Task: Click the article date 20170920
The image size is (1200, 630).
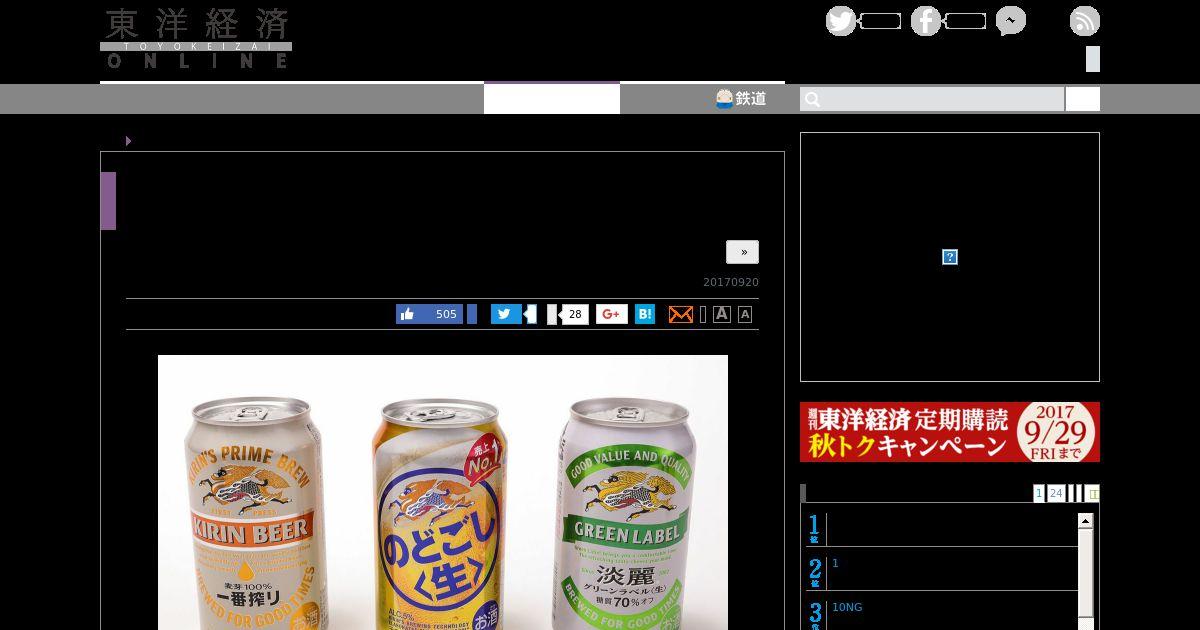Action: click(x=731, y=283)
